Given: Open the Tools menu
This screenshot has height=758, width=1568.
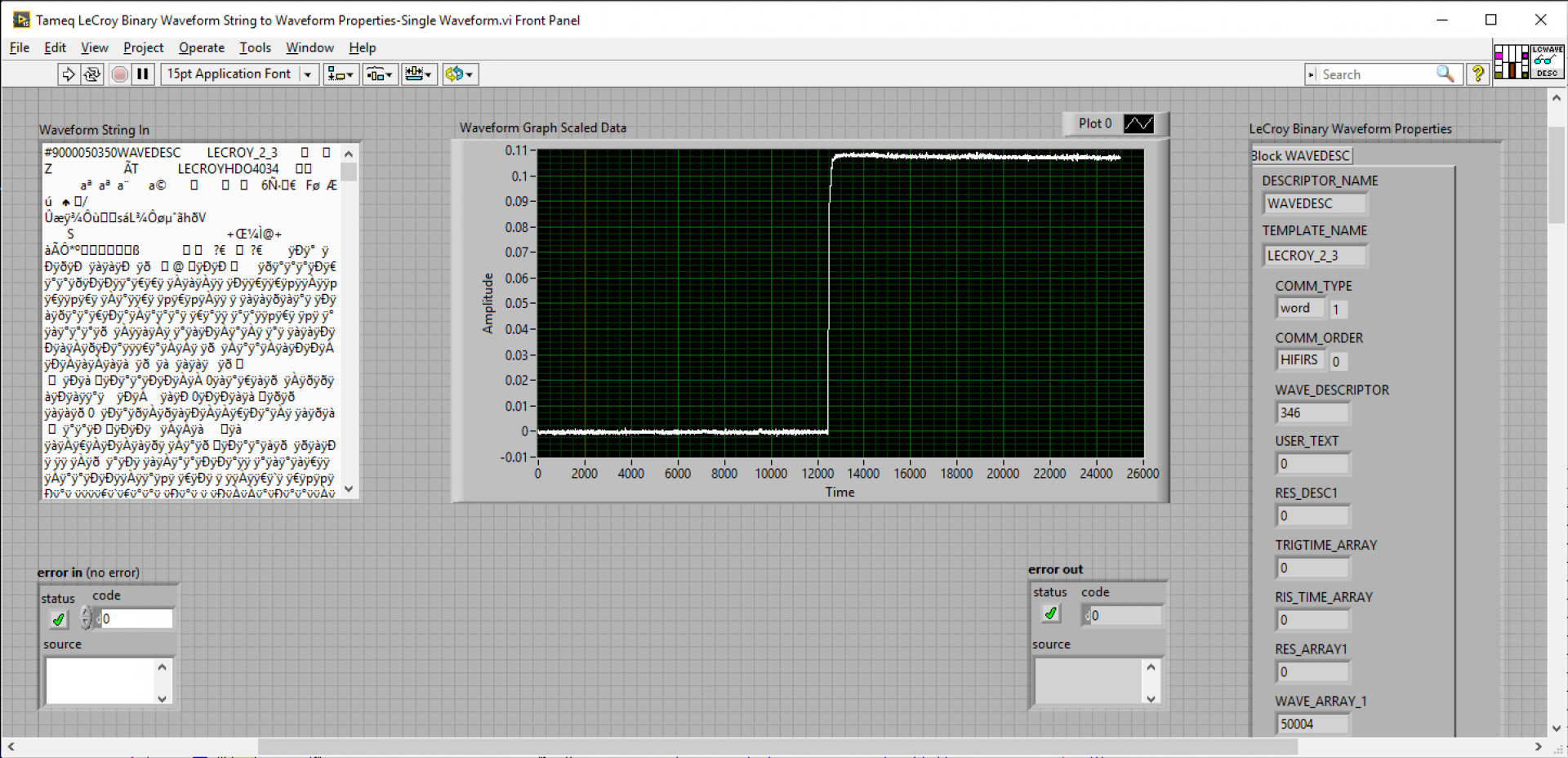Looking at the screenshot, I should [x=255, y=47].
